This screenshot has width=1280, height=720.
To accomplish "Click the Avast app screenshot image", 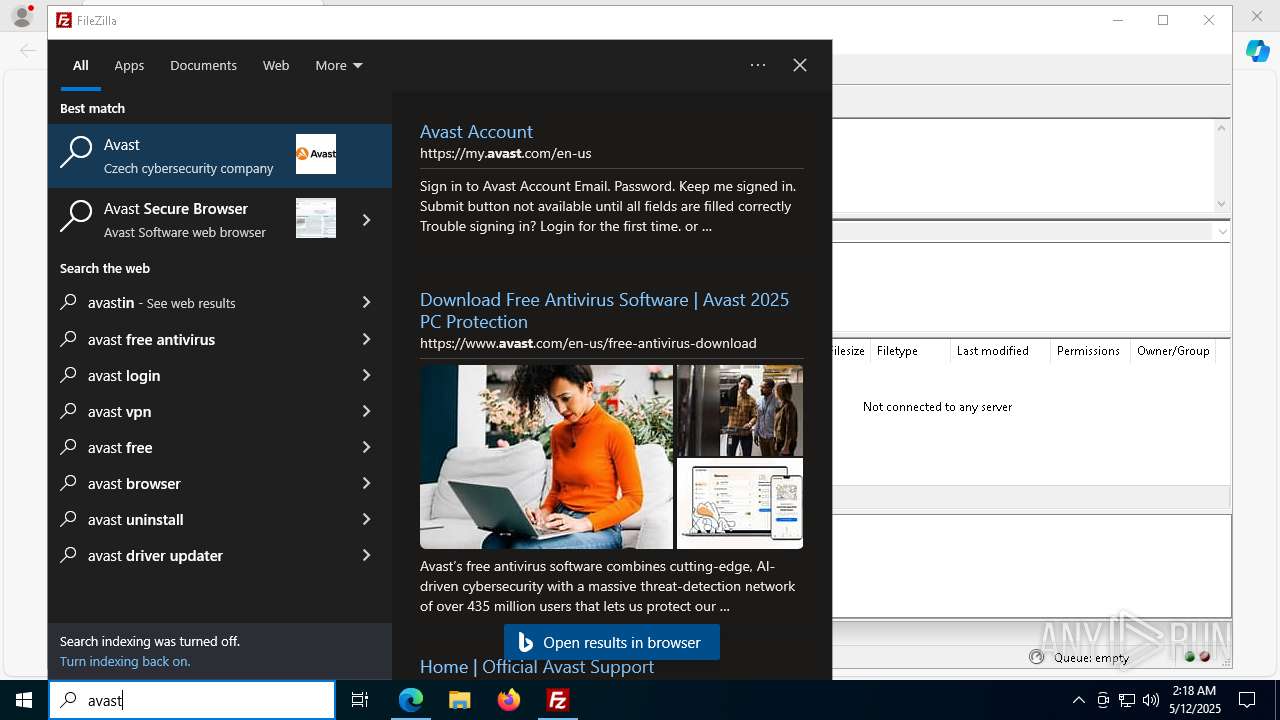I will 740,504.
